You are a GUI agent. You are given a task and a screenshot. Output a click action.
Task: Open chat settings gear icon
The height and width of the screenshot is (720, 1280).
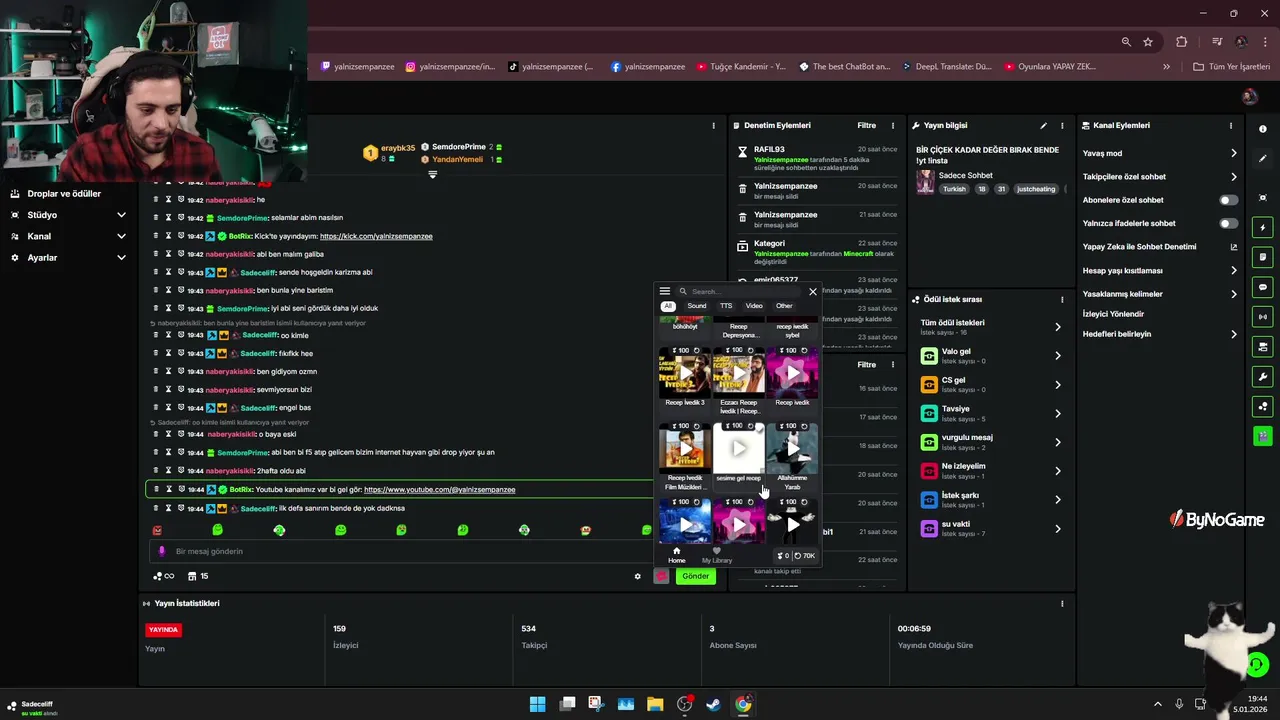tap(638, 576)
